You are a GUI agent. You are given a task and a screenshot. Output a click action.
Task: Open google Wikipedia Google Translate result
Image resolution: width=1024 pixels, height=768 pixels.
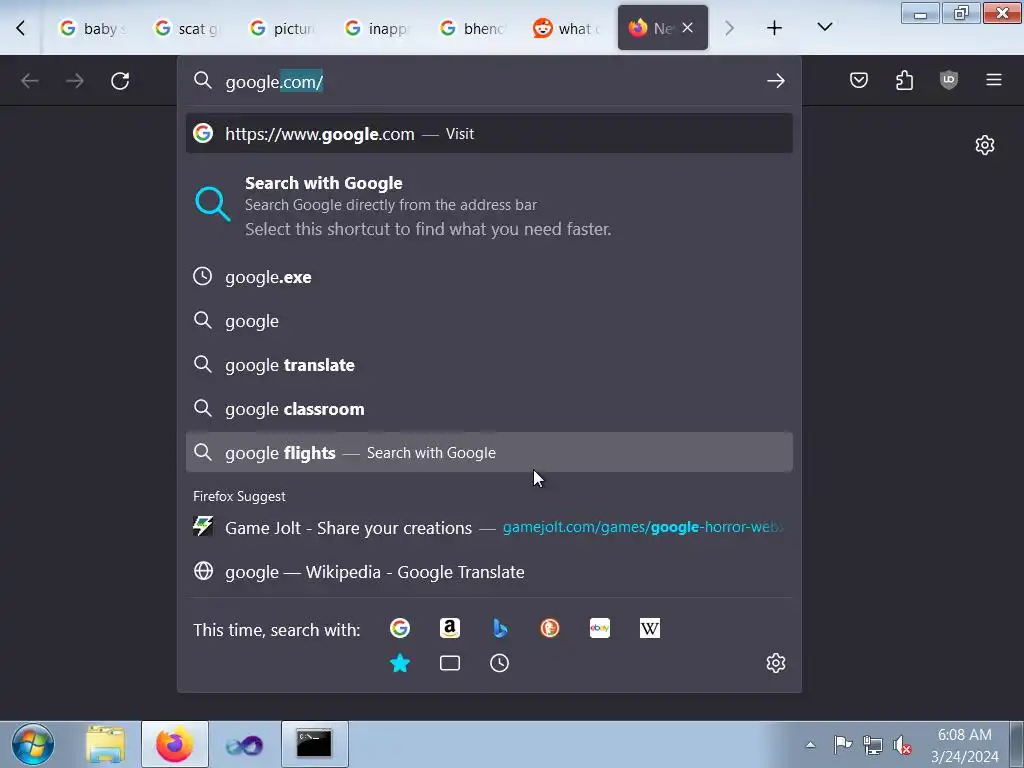[489, 571]
